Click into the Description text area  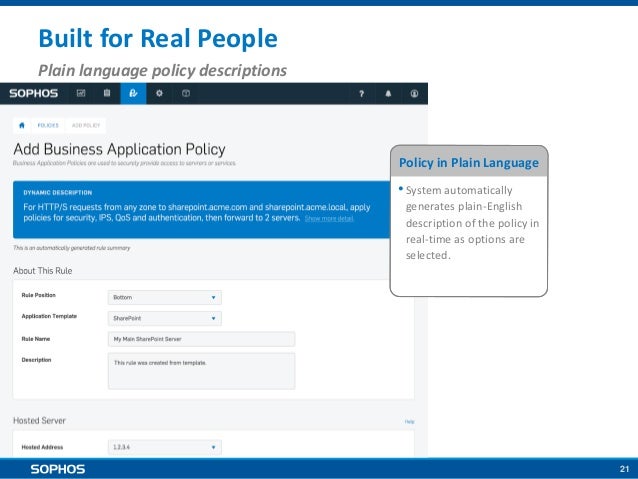pyautogui.click(x=201, y=371)
